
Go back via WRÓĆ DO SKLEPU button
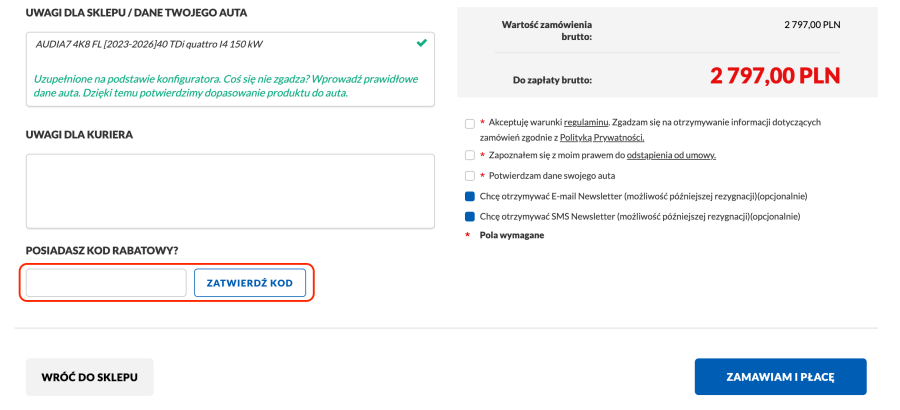pyautogui.click(x=90, y=377)
